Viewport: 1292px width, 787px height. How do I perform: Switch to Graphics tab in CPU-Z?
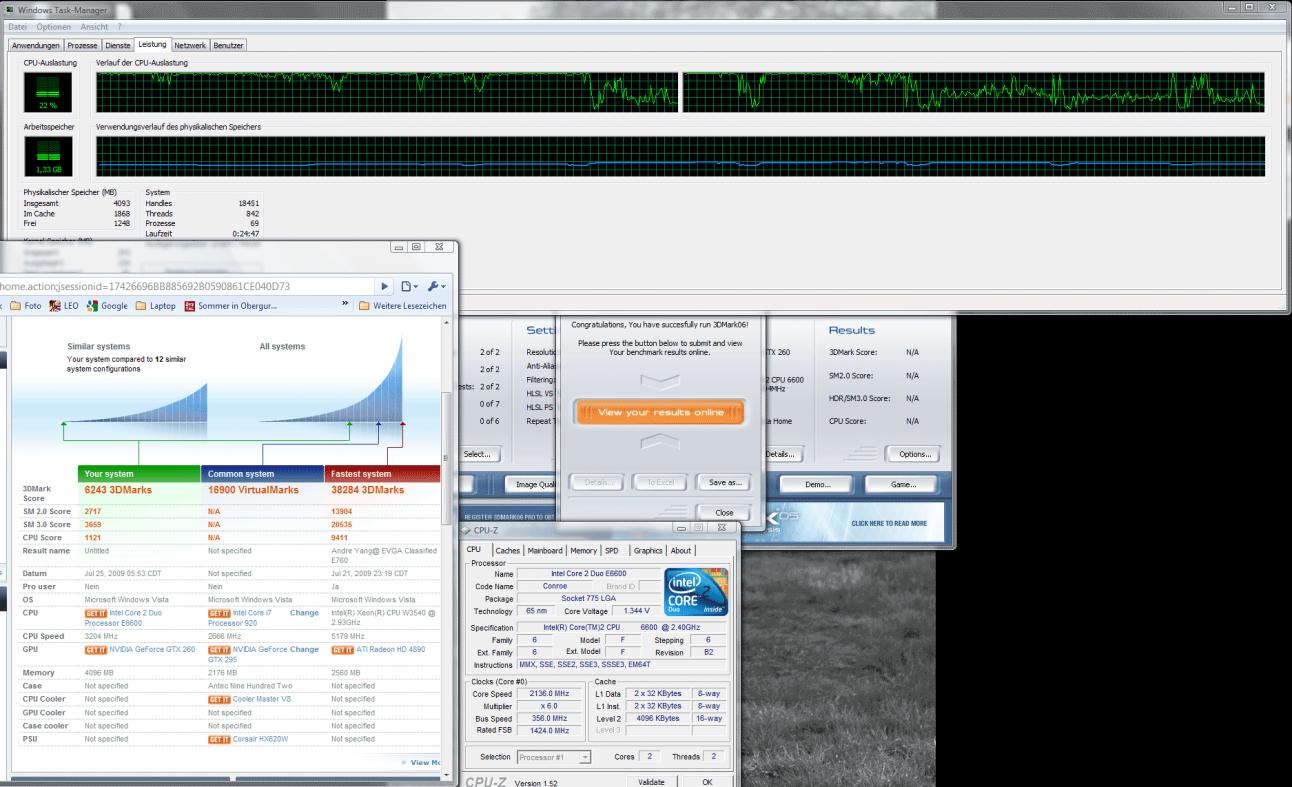(x=648, y=550)
